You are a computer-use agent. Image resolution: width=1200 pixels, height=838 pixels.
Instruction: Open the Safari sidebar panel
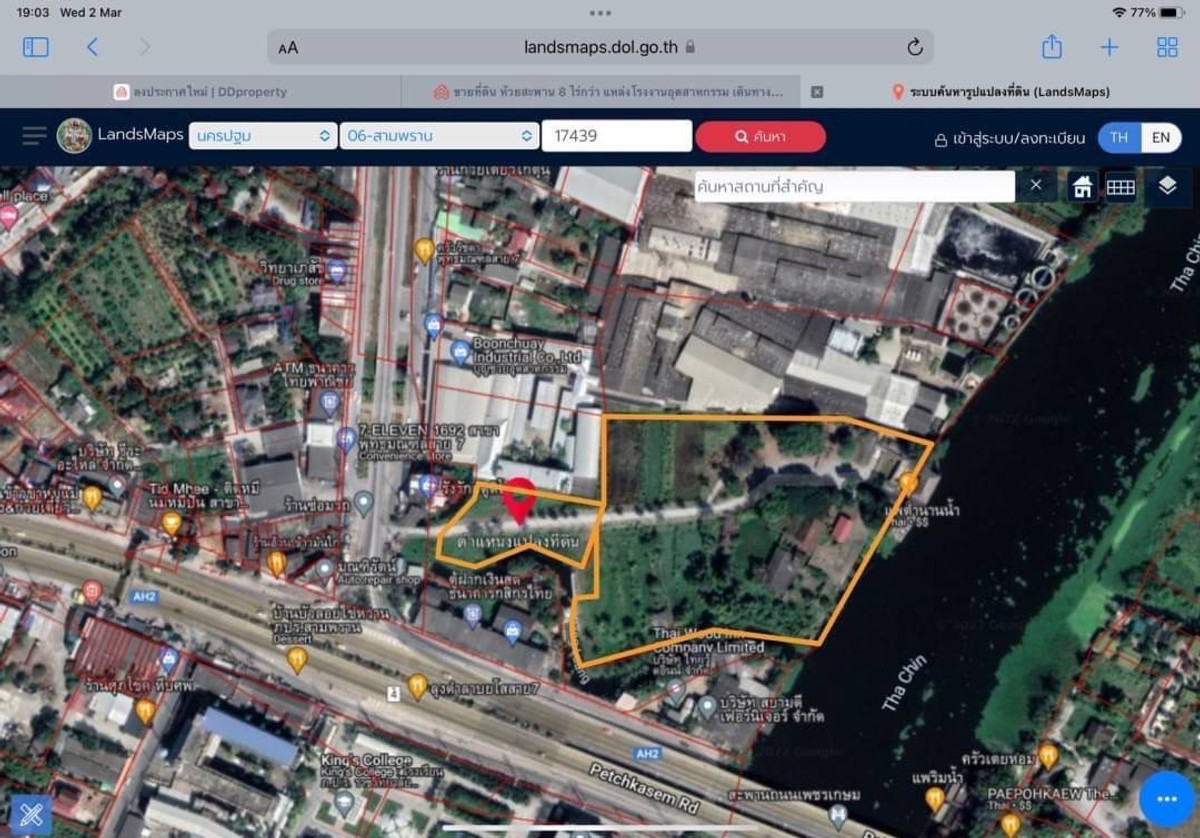click(x=36, y=47)
